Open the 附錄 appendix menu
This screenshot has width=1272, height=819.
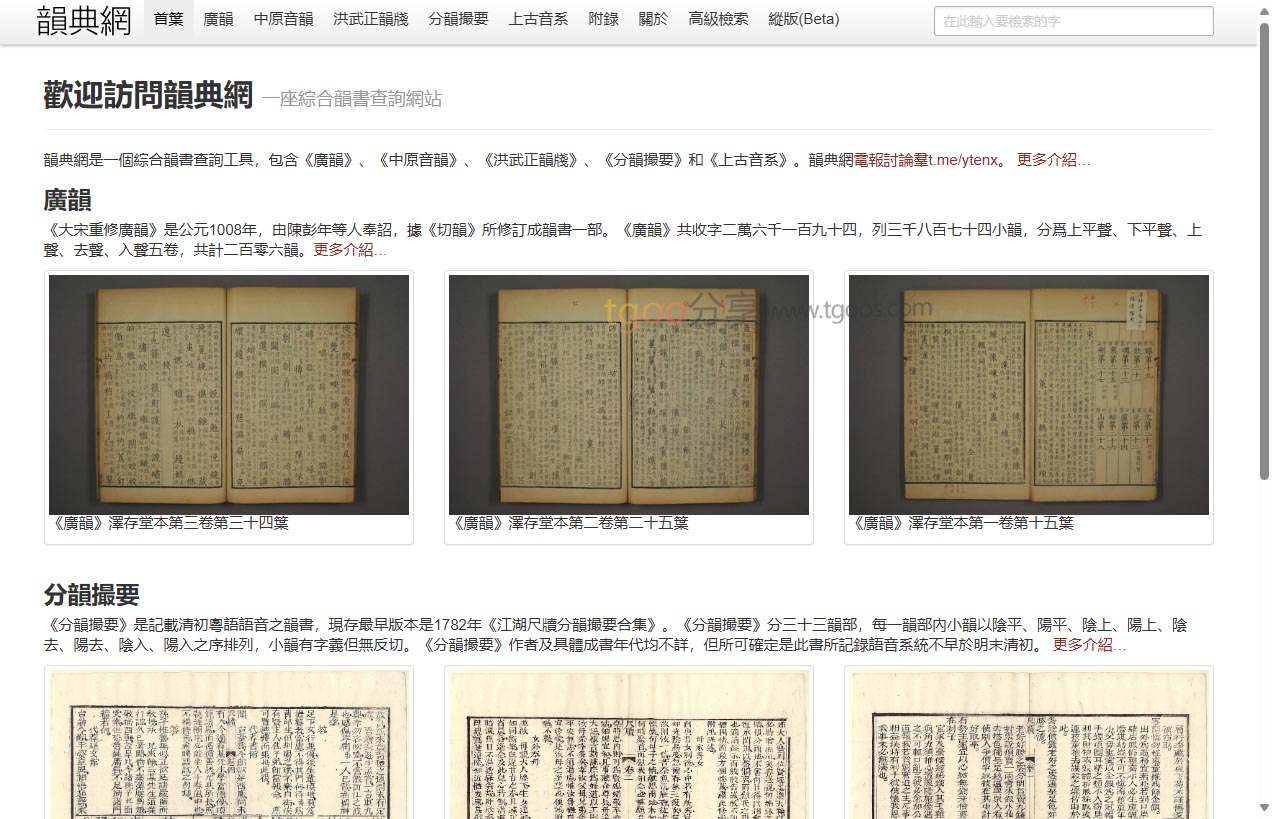[x=603, y=19]
